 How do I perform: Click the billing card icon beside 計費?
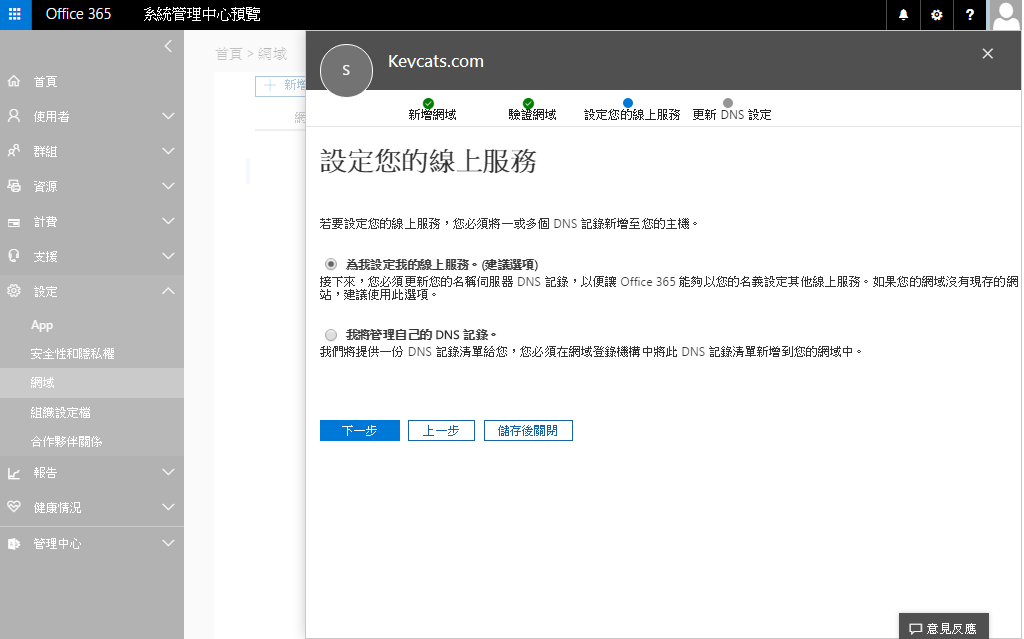click(14, 222)
